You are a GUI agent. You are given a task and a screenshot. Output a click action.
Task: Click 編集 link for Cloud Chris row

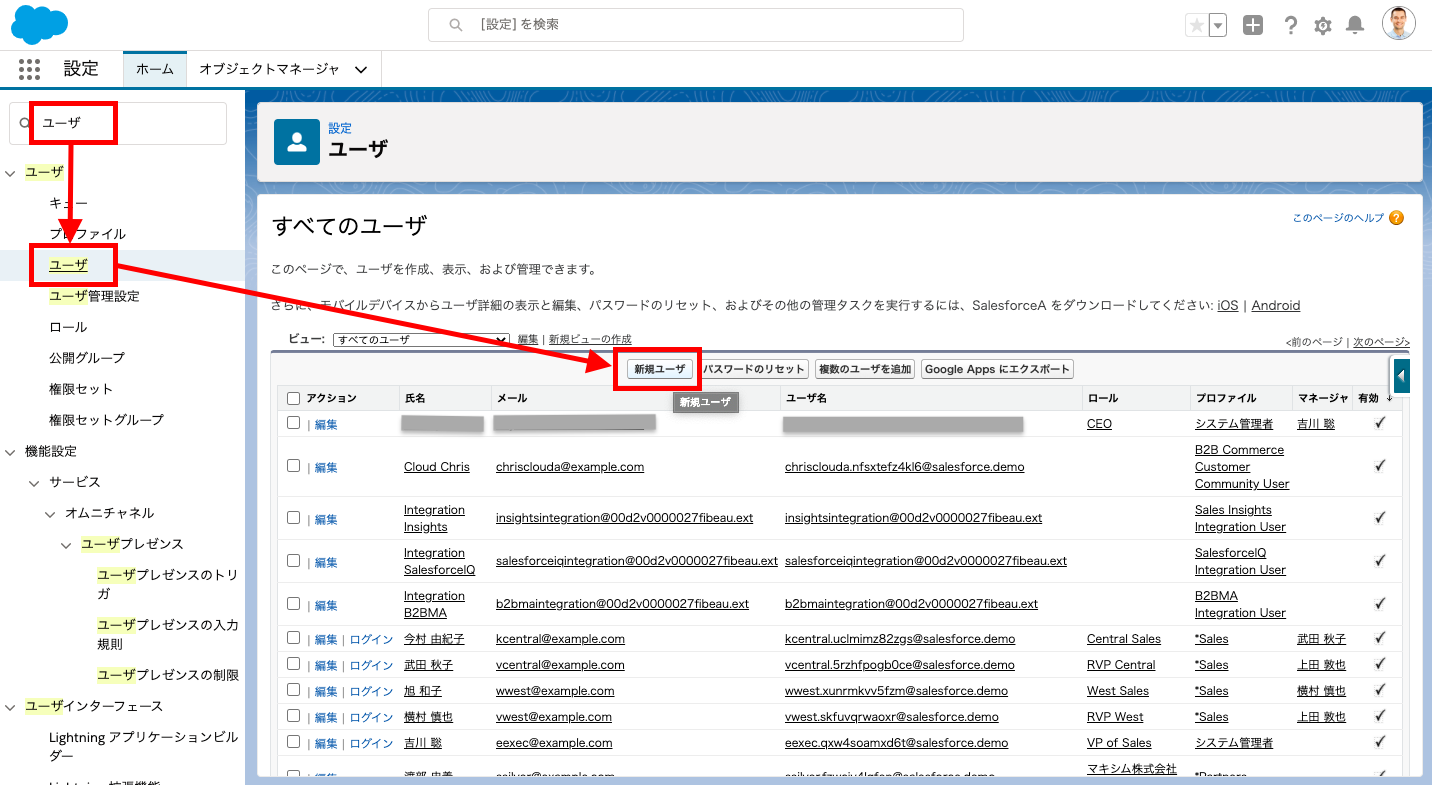click(x=326, y=467)
